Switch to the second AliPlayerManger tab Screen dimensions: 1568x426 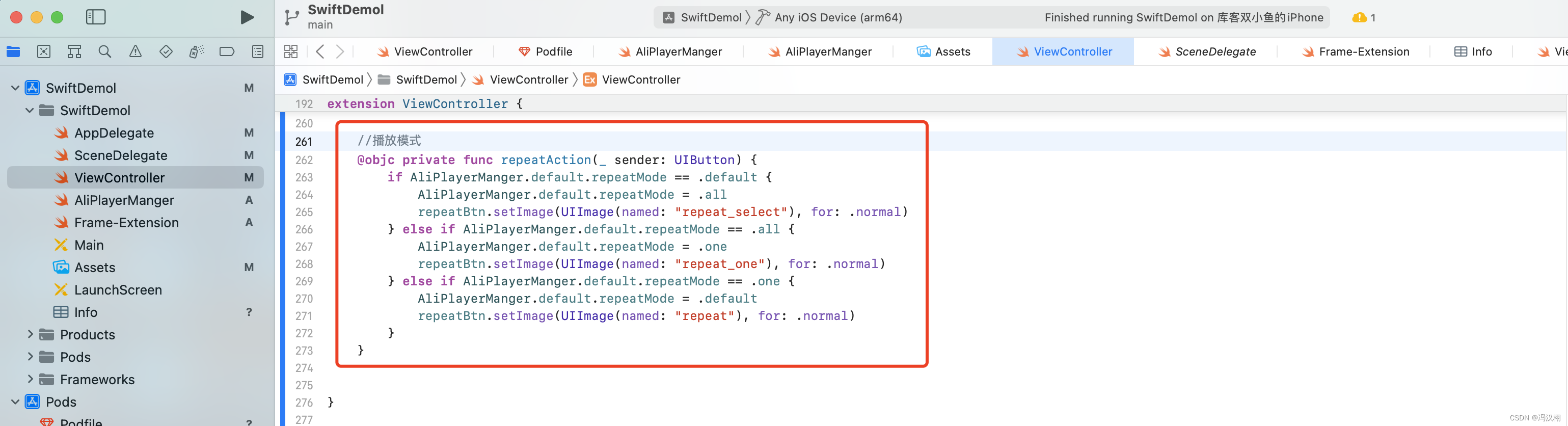[x=819, y=52]
